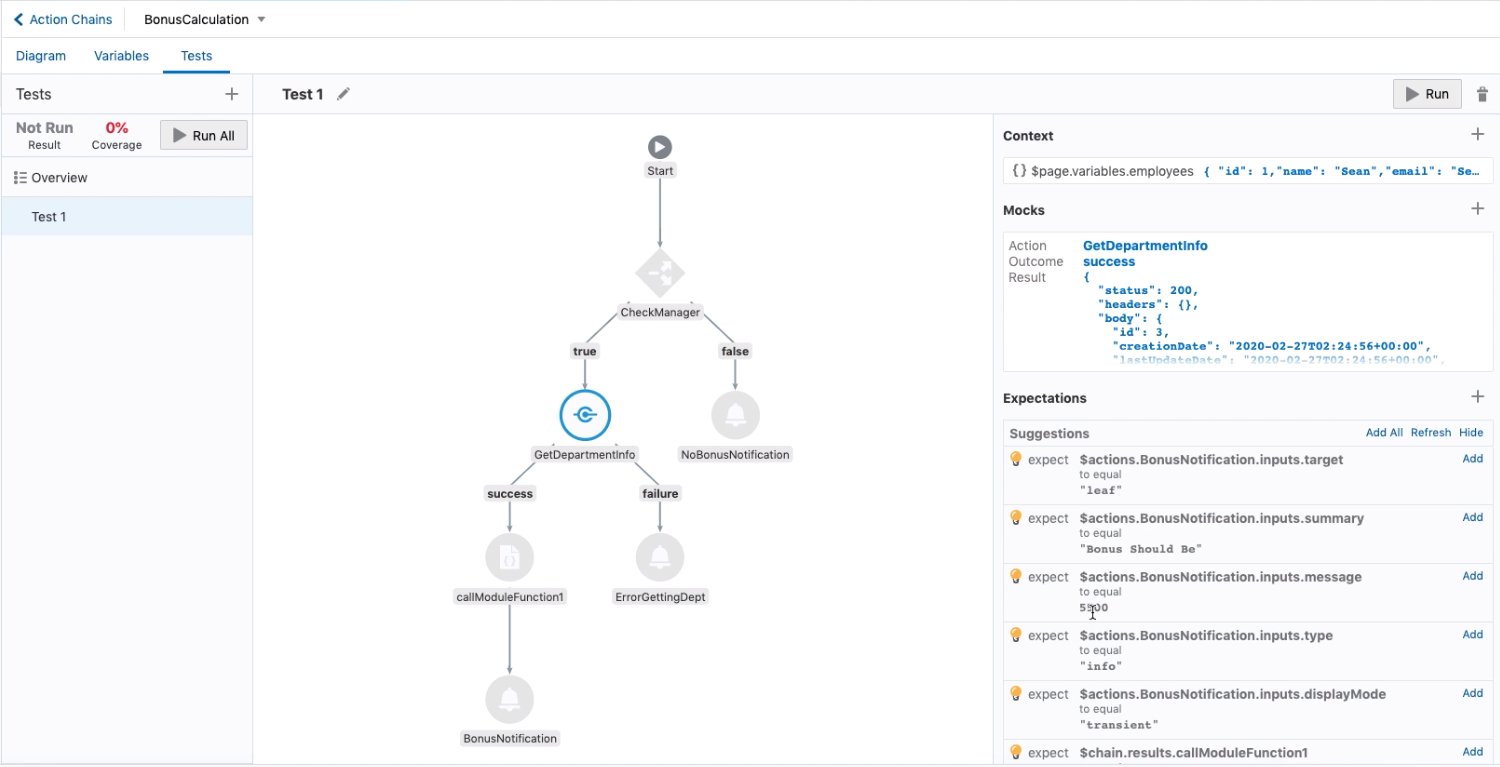
Task: Open the BonusCalculation chain dropdown
Action: point(260,18)
